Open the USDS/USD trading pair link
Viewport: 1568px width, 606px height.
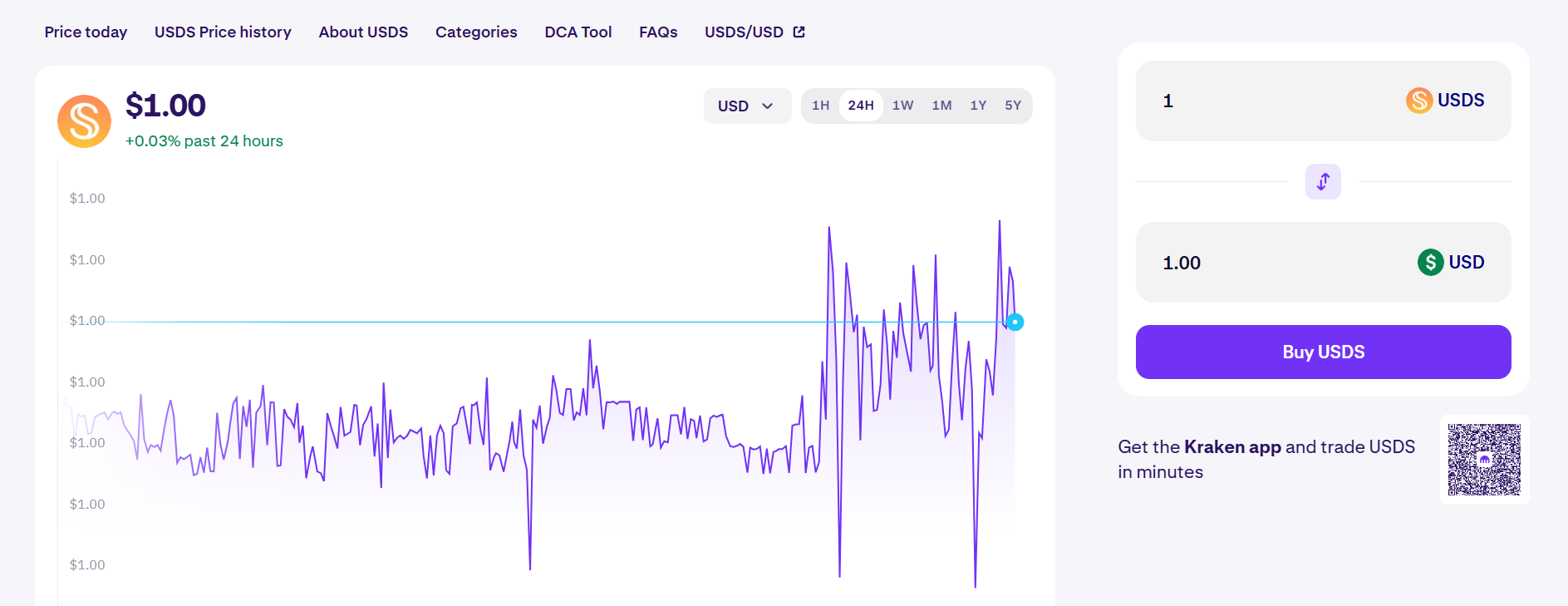coord(744,32)
